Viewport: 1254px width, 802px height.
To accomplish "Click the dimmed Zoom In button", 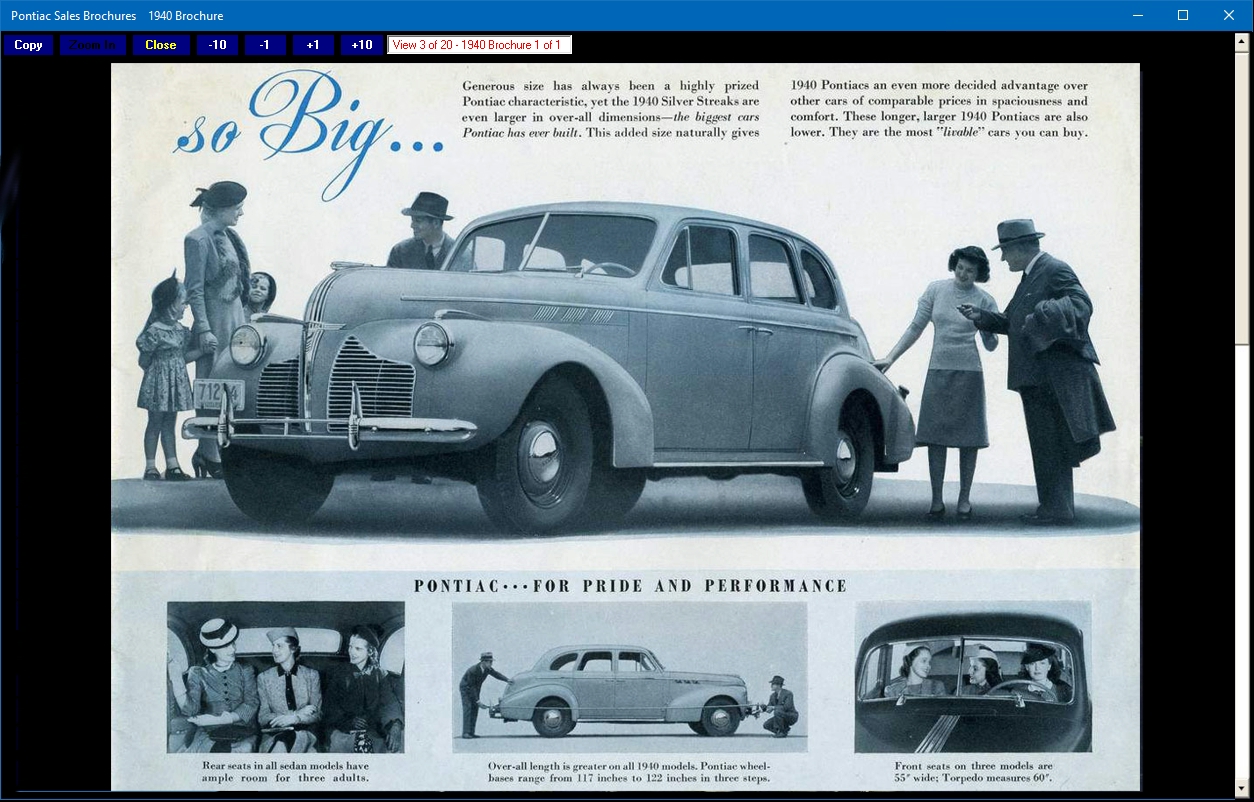I will coord(93,45).
